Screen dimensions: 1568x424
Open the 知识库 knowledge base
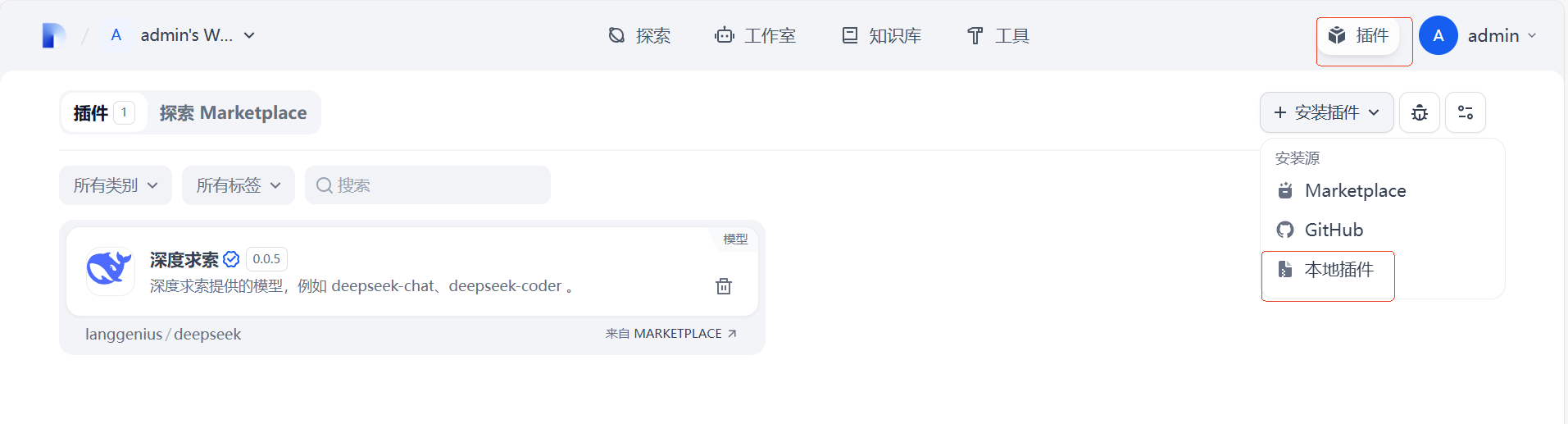pyautogui.click(x=881, y=36)
